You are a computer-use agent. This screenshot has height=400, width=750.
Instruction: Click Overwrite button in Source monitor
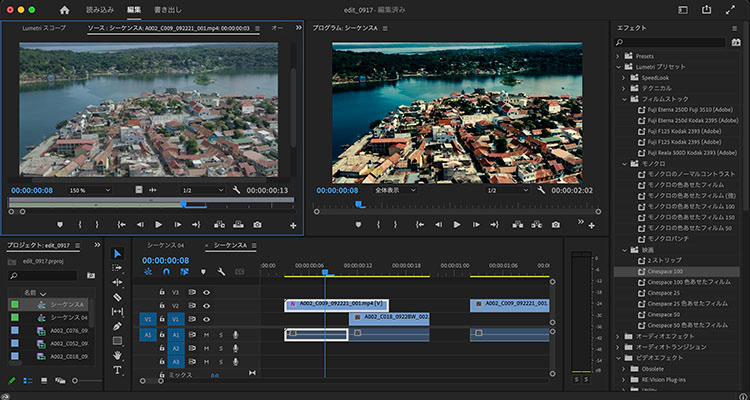coord(238,224)
